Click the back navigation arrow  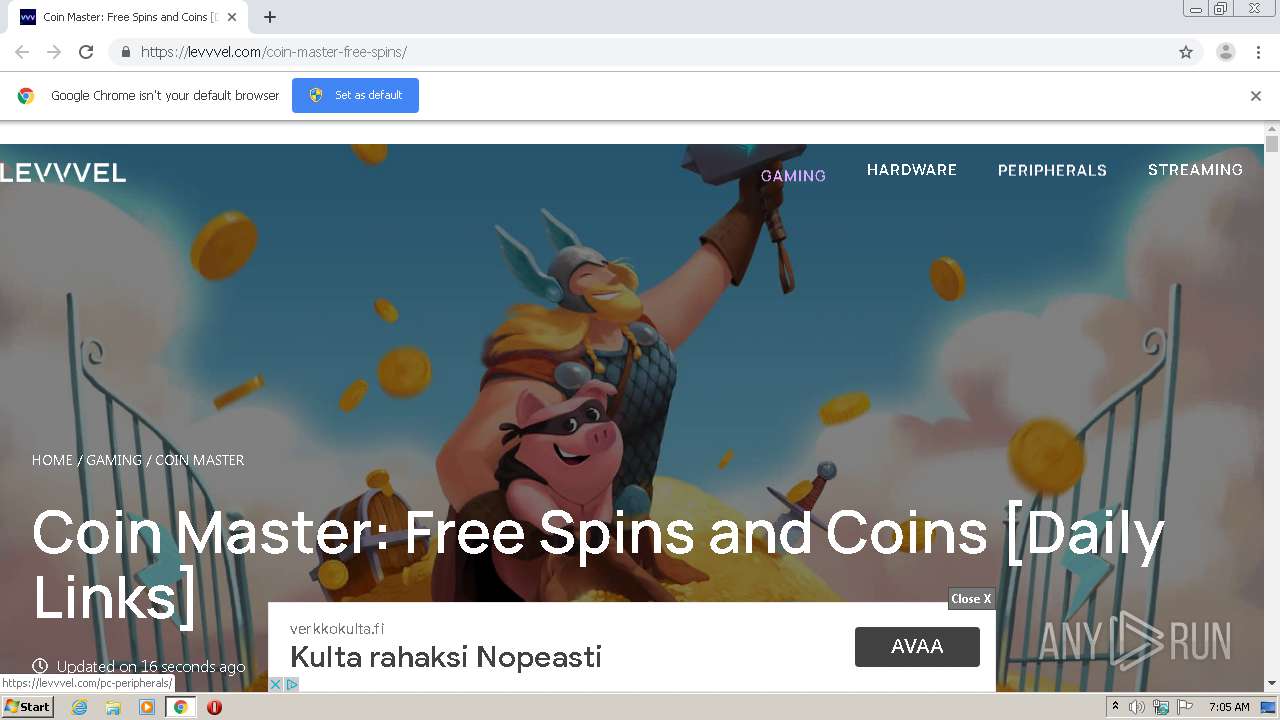[22, 52]
